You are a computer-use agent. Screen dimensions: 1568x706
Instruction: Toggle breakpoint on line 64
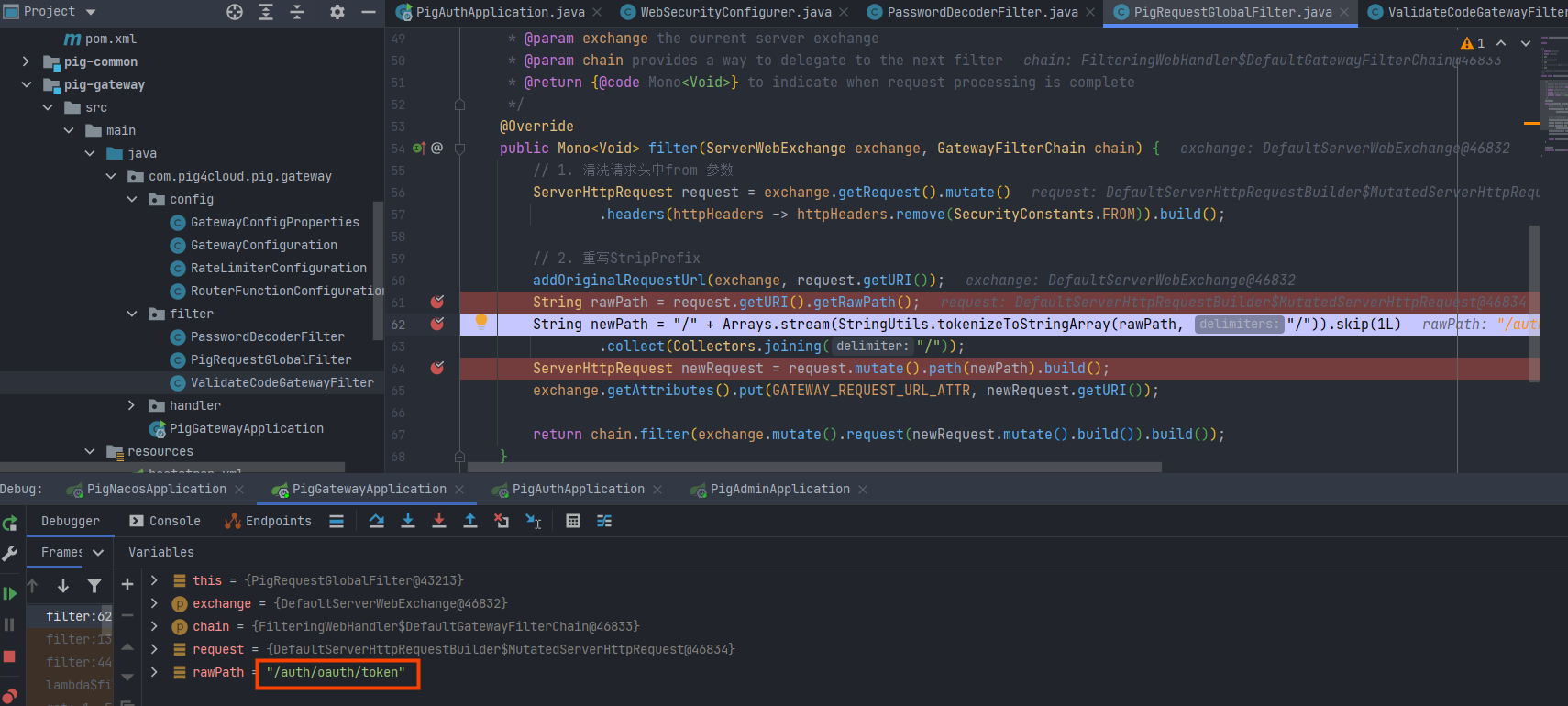(437, 368)
